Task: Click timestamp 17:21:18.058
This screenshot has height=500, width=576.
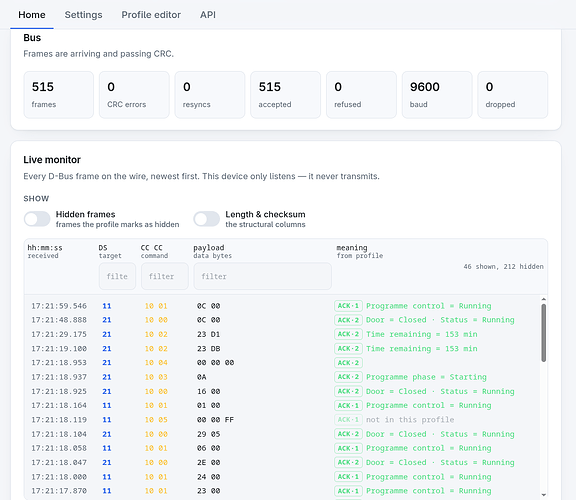Action: pos(59,448)
